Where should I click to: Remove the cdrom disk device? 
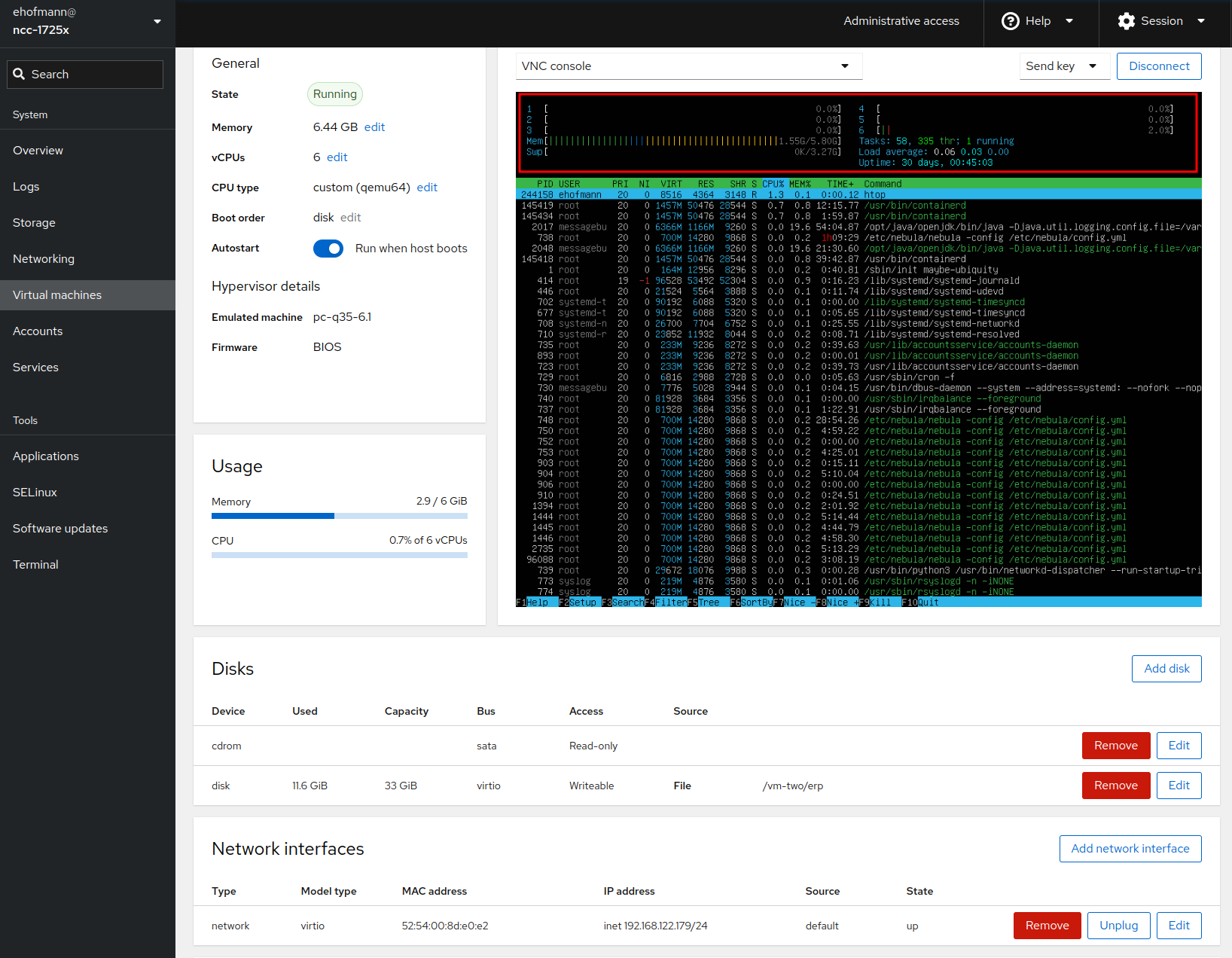click(x=1115, y=746)
